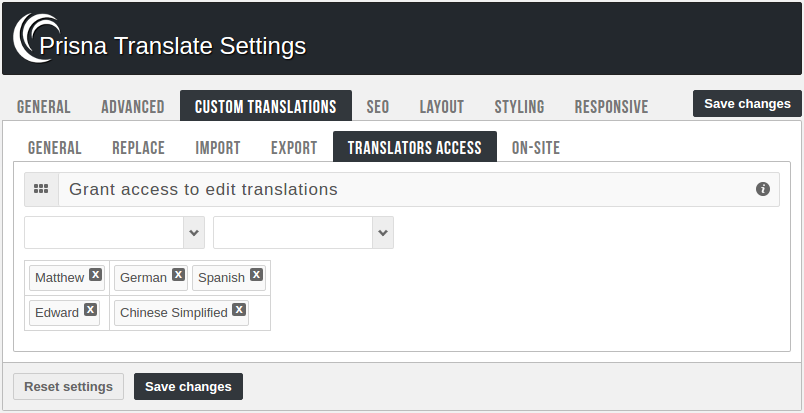Remove translator Matthew with x icon
Viewport: 804px width, 413px height.
point(95,275)
